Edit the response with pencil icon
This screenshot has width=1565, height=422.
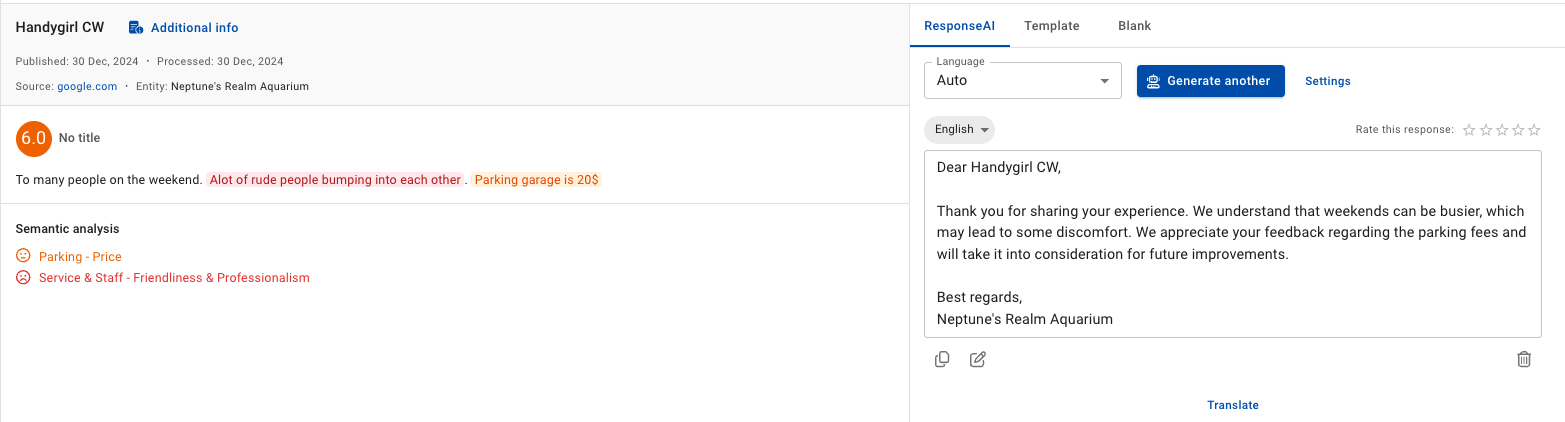[978, 360]
